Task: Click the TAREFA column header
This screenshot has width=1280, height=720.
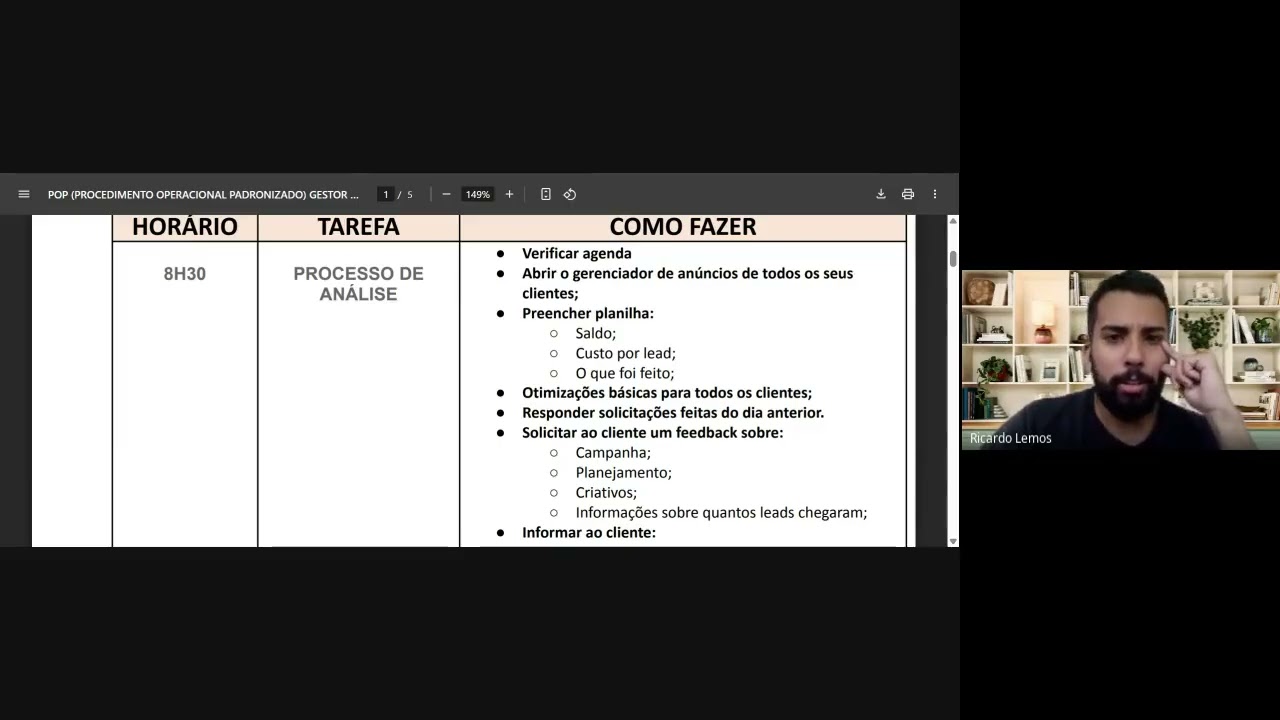Action: 358,227
